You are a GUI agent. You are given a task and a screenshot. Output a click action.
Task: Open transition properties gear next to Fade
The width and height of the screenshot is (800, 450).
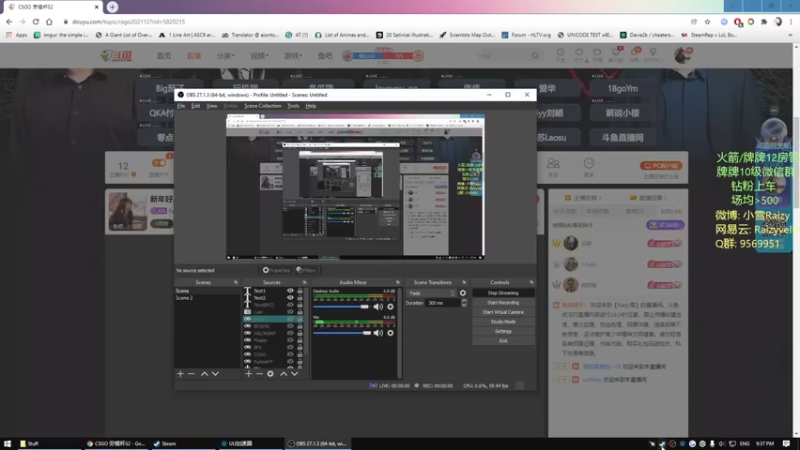tap(463, 293)
